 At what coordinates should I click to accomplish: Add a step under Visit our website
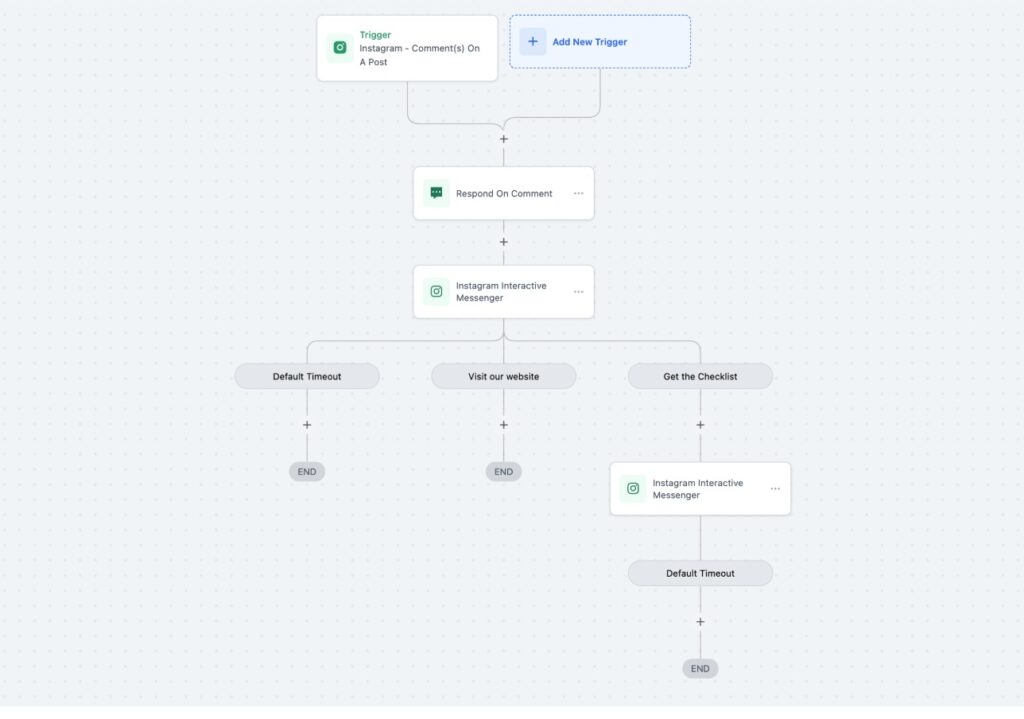coord(504,425)
